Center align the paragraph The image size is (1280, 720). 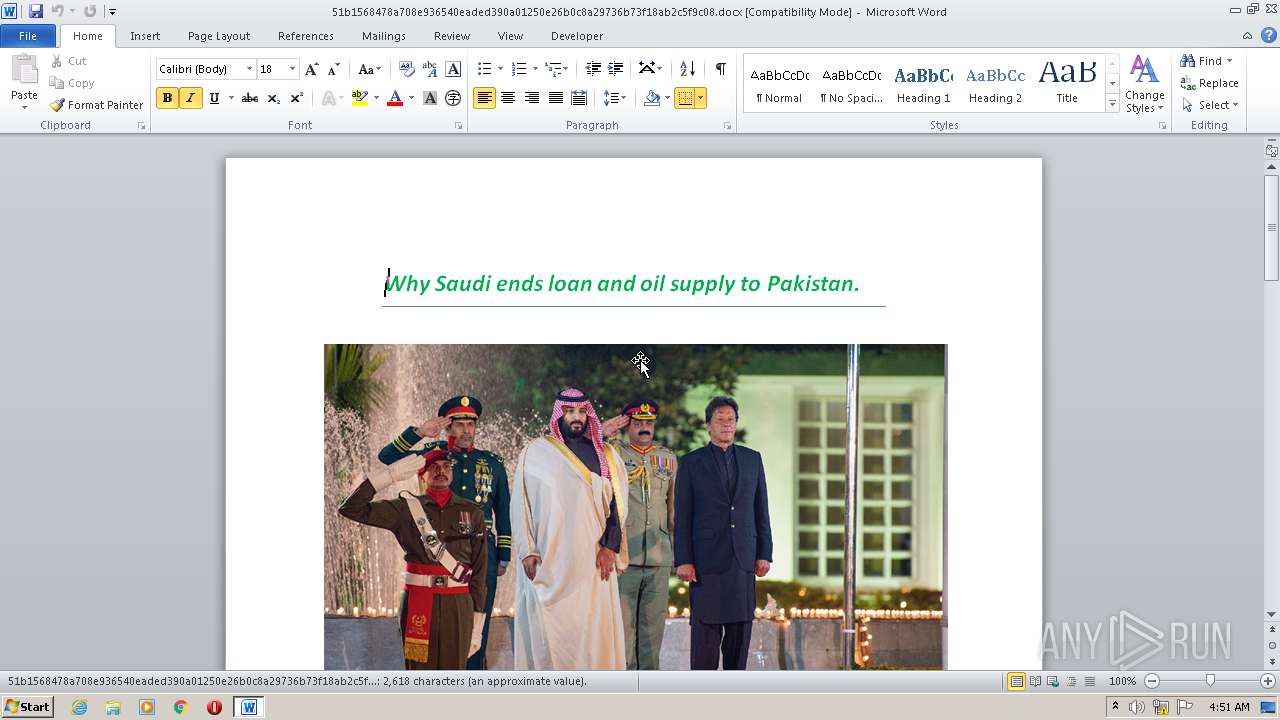tap(508, 98)
